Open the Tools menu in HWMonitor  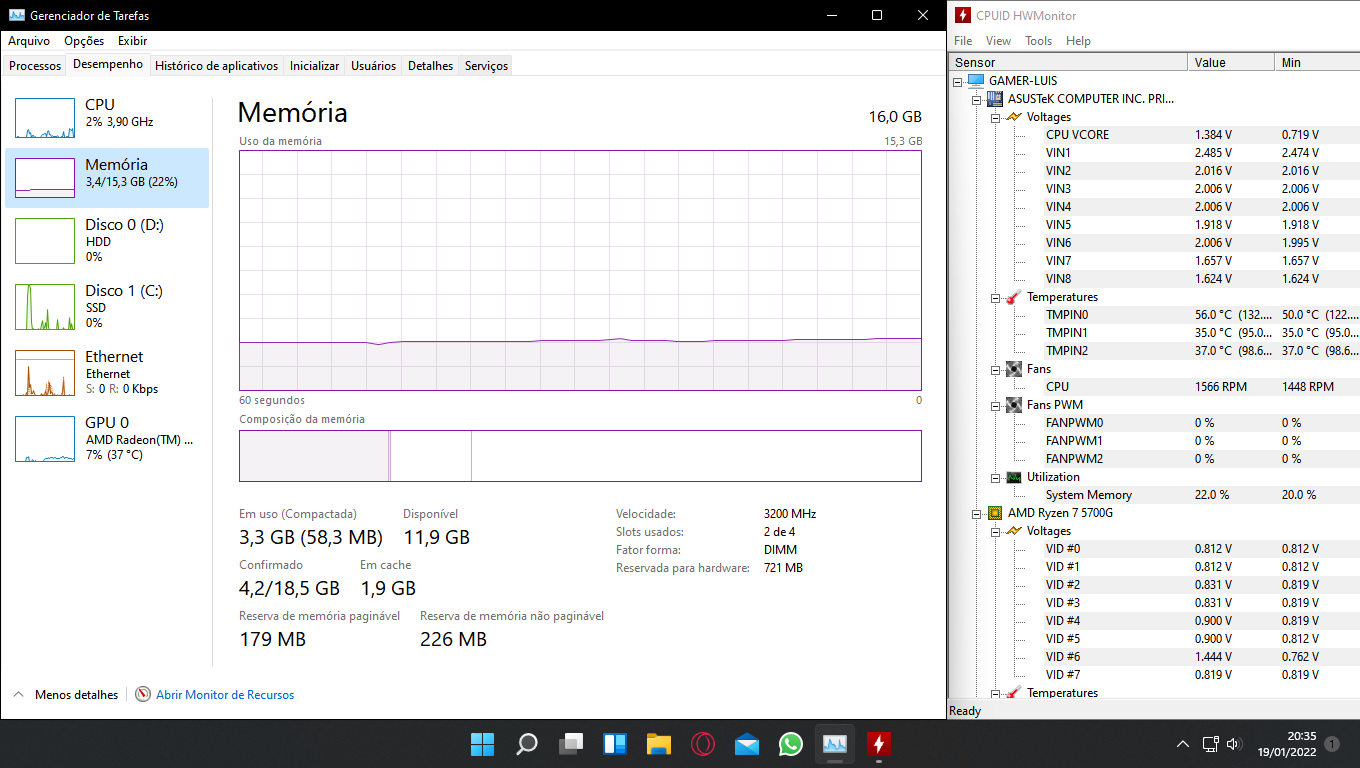(x=1038, y=41)
